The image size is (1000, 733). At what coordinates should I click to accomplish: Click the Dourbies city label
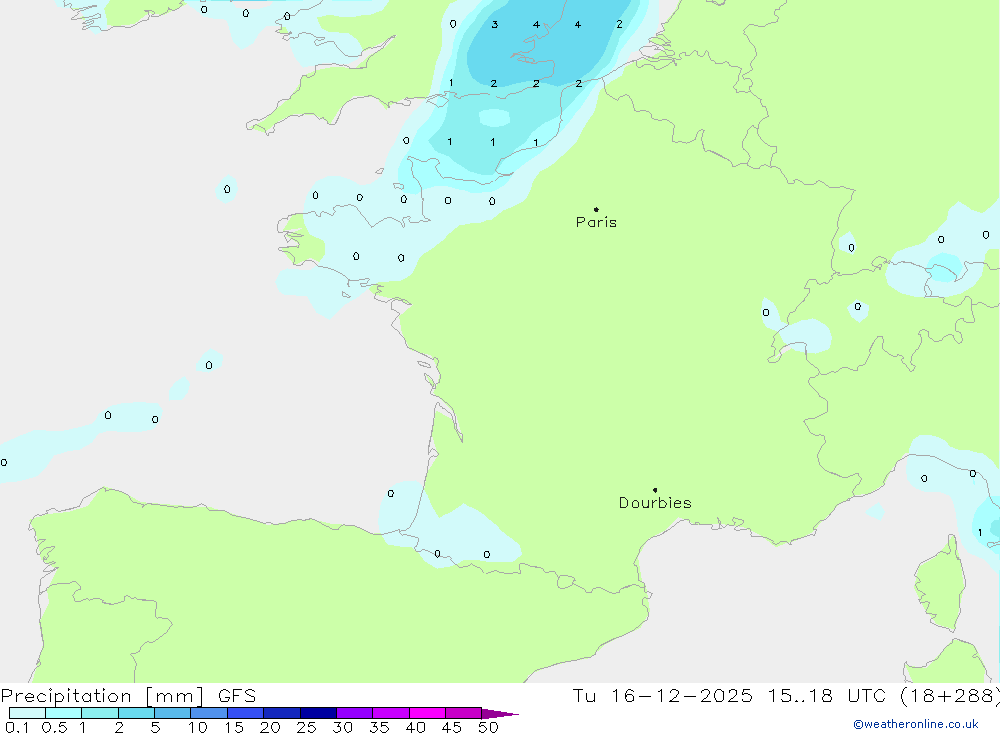click(655, 503)
